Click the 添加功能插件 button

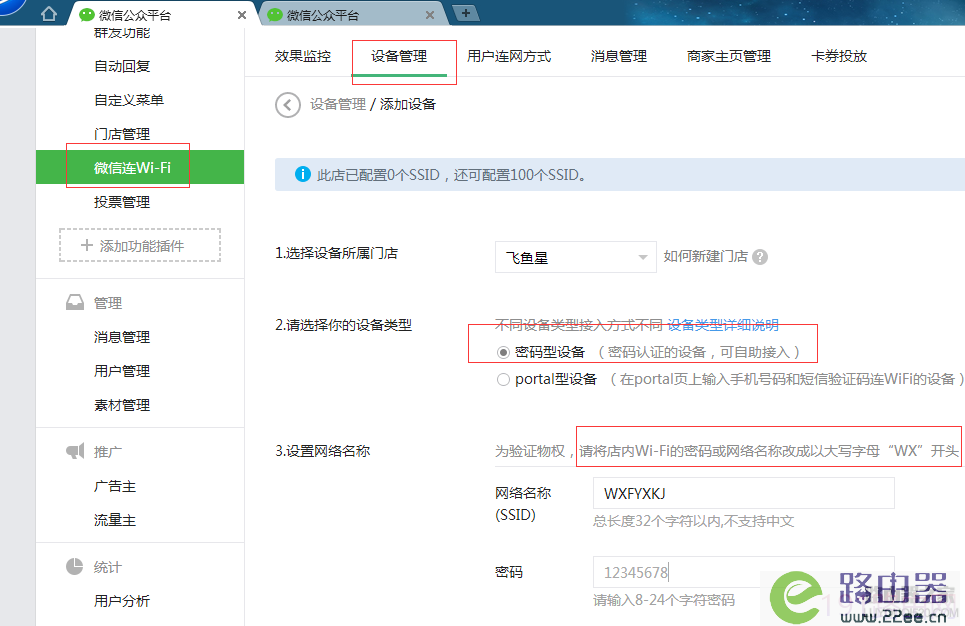point(140,245)
